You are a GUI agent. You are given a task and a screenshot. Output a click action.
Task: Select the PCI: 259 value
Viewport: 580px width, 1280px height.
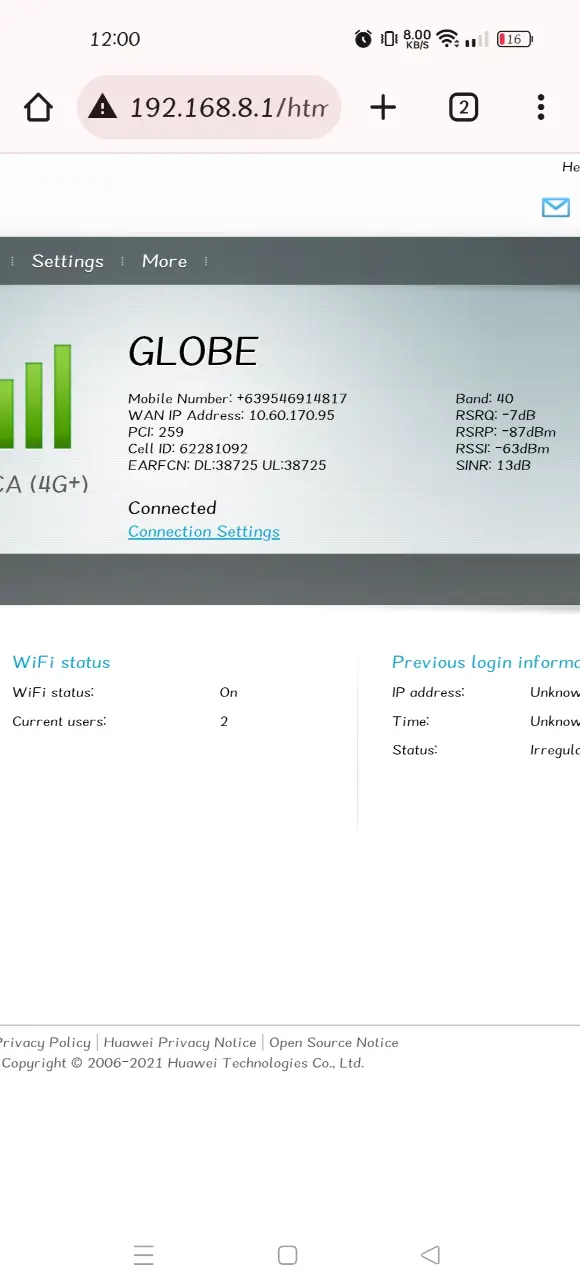tap(156, 432)
